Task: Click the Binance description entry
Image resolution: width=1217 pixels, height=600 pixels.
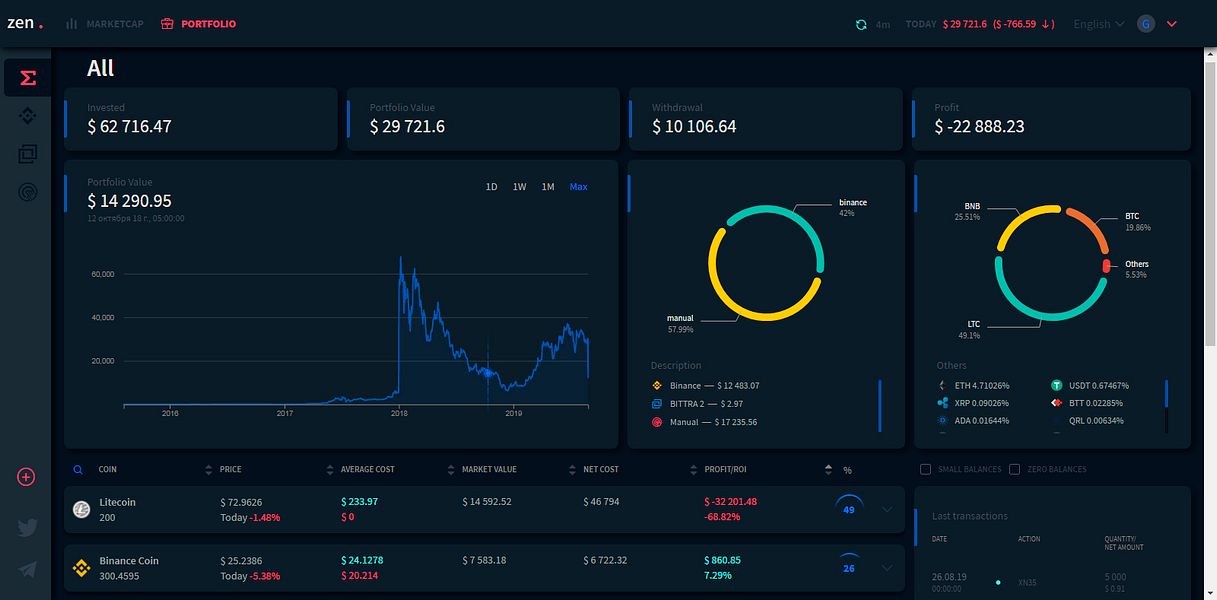Action: click(x=705, y=386)
